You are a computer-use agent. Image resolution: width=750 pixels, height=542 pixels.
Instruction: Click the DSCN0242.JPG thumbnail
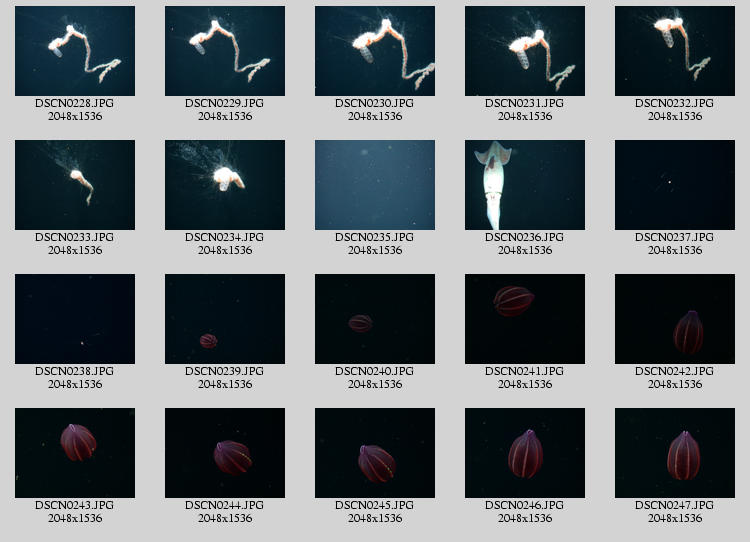tap(675, 319)
